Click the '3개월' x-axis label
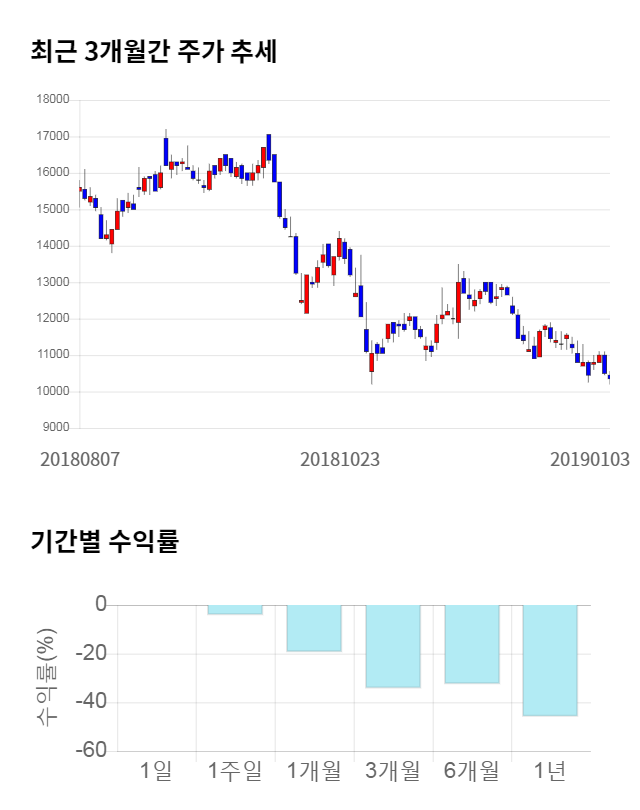Screen dimensions: 640x810 393,771
